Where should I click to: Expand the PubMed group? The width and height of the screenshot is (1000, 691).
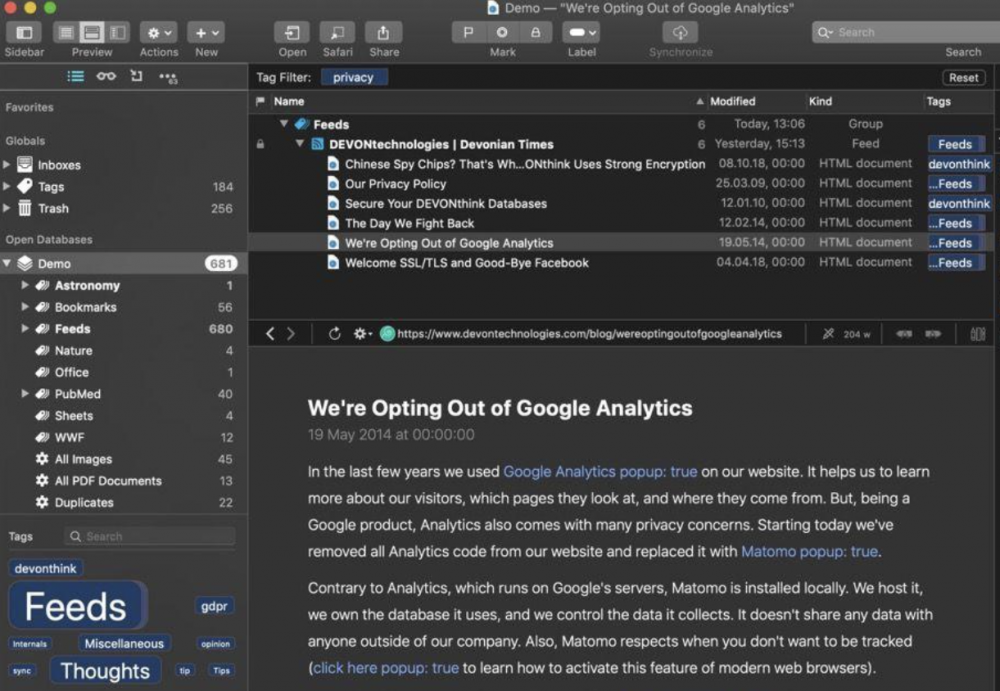click(x=25, y=394)
